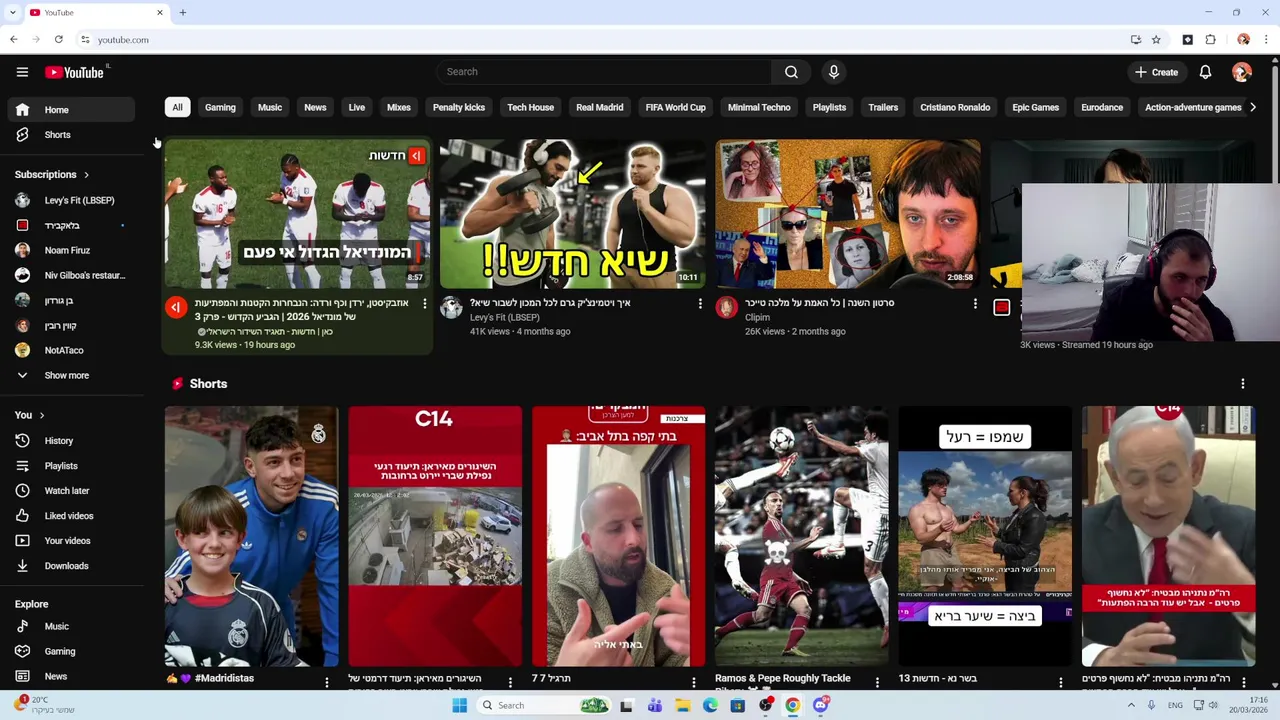Screen dimensions: 1280x720
Task: Open the C14 warehouse short thumbnail
Action: tap(435, 536)
